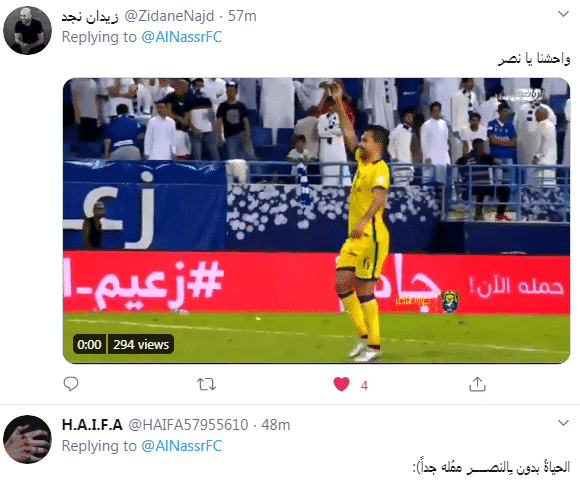580x483 pixels.
Task: Retweet ZidaneNajd's video tweet
Action: 206,384
